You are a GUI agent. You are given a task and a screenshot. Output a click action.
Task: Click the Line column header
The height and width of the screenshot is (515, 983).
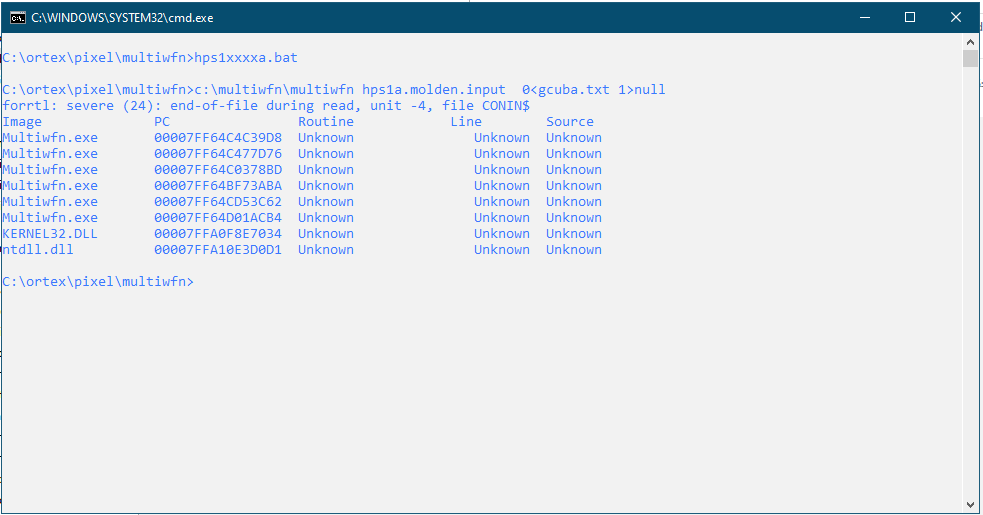click(466, 122)
